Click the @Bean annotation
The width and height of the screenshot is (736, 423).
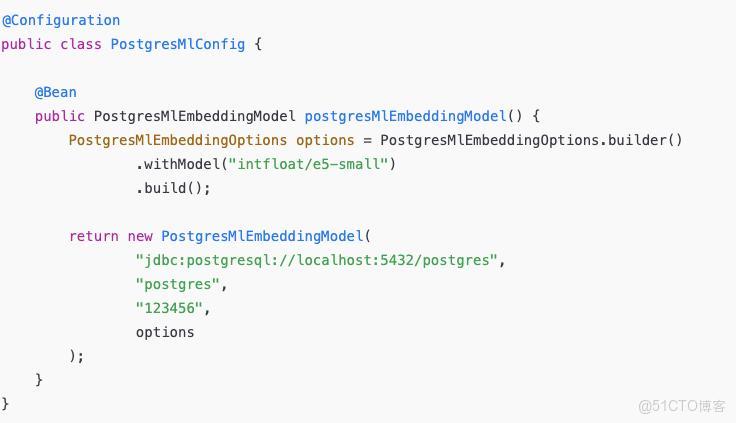[x=56, y=92]
